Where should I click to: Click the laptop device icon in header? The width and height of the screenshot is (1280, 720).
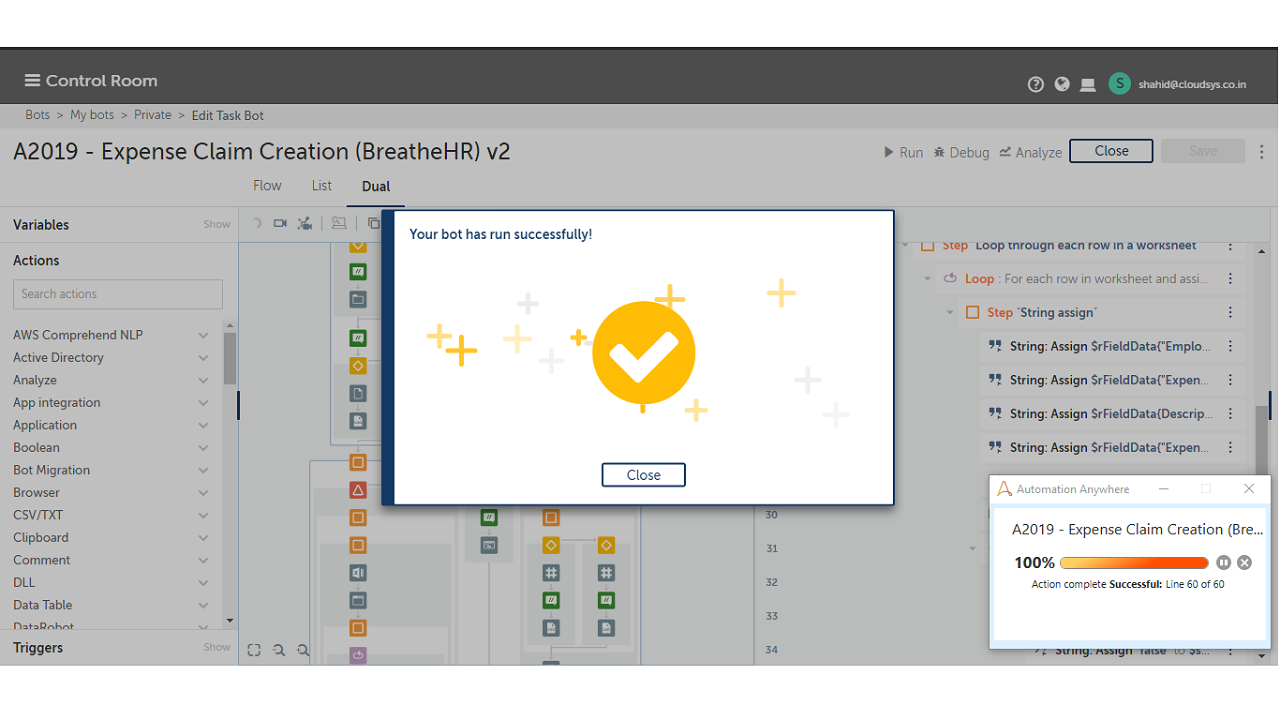click(x=1088, y=85)
